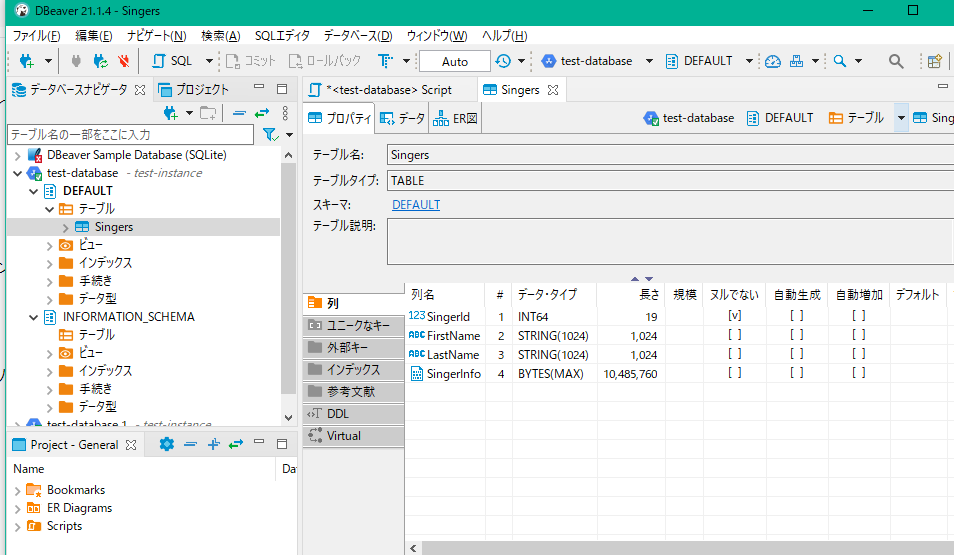Click the rollback (ロールバック) toolbar button

[325, 61]
